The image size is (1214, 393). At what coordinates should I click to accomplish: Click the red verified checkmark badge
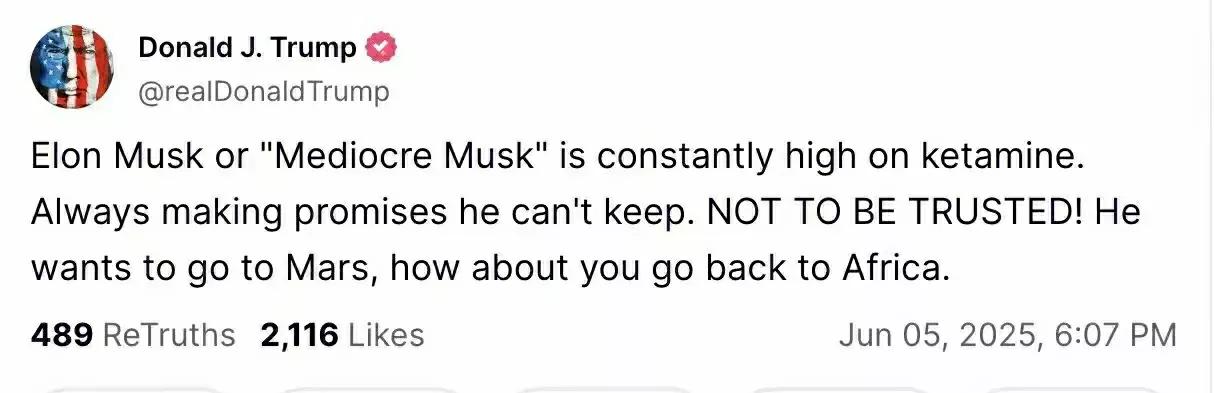click(x=382, y=46)
